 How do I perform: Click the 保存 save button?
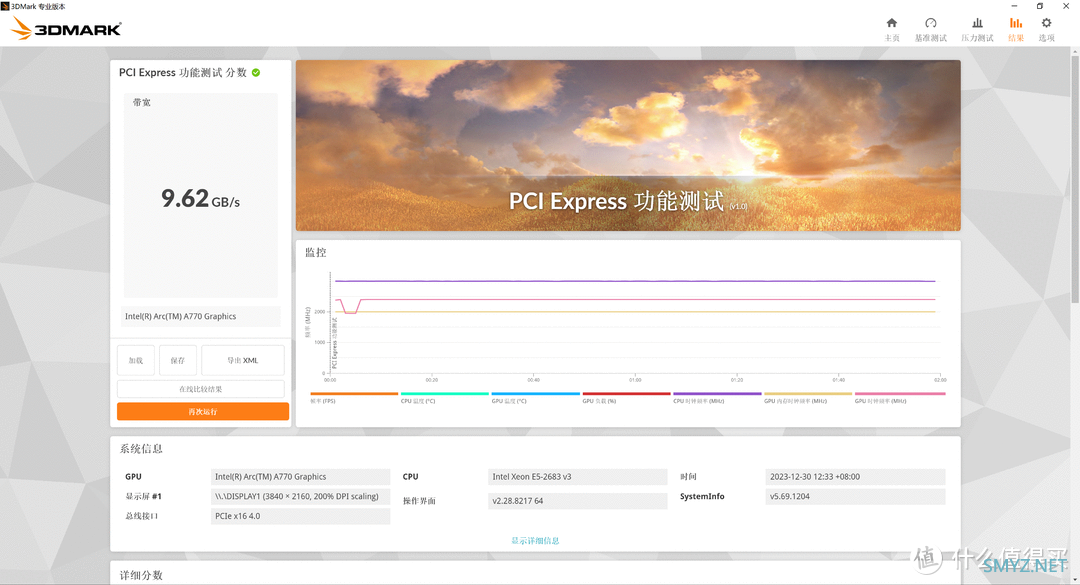click(x=178, y=360)
